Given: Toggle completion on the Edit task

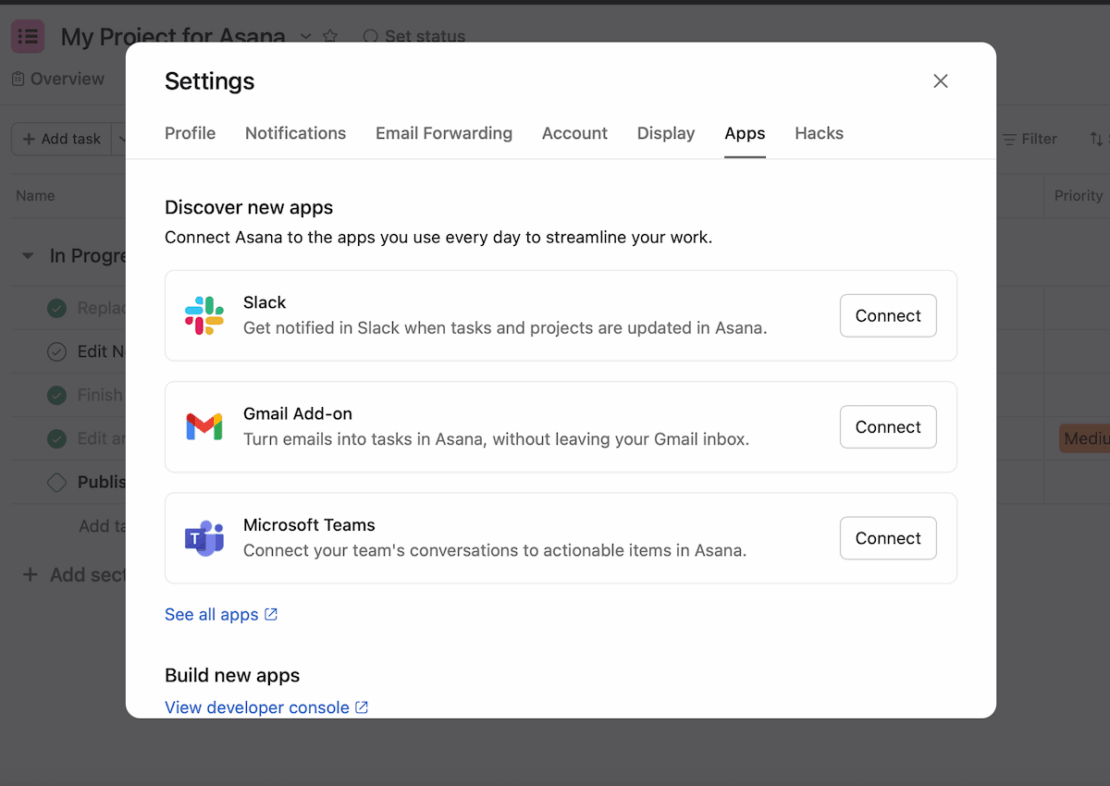Looking at the screenshot, I should pyautogui.click(x=56, y=351).
